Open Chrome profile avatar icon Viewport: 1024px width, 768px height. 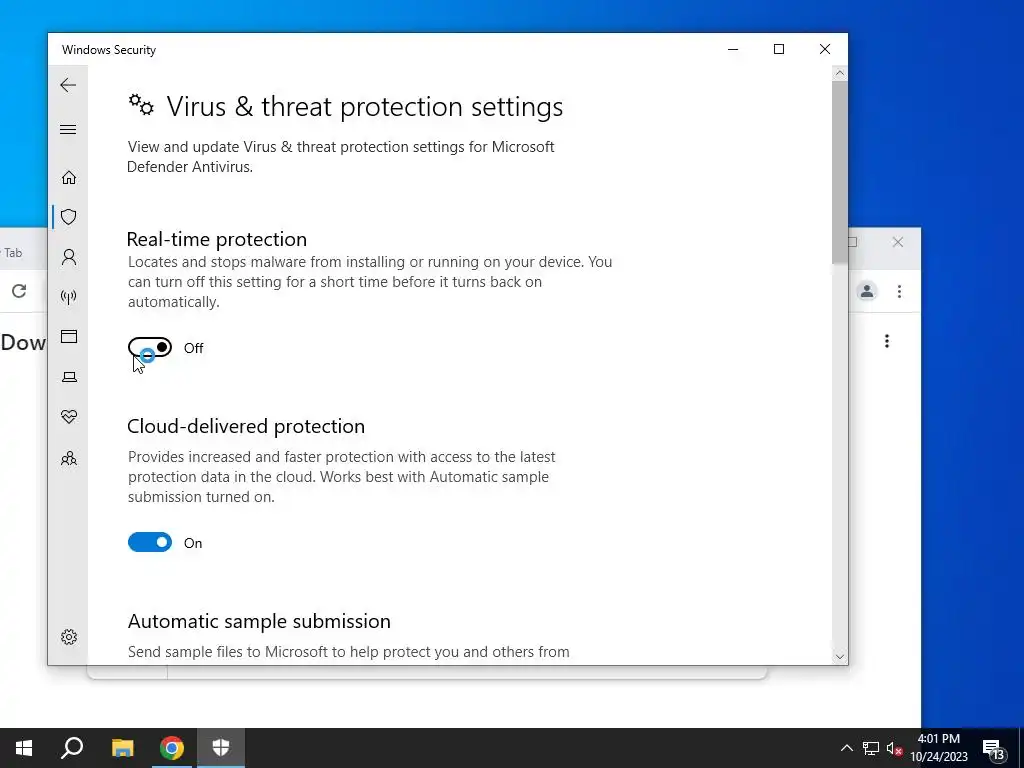point(867,291)
